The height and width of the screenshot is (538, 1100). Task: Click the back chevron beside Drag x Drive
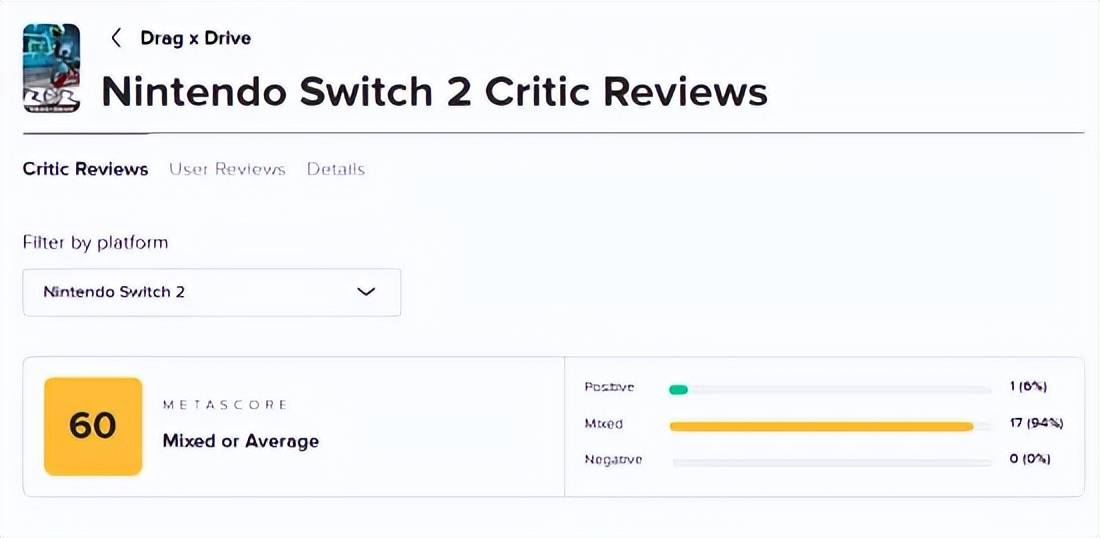tap(116, 38)
